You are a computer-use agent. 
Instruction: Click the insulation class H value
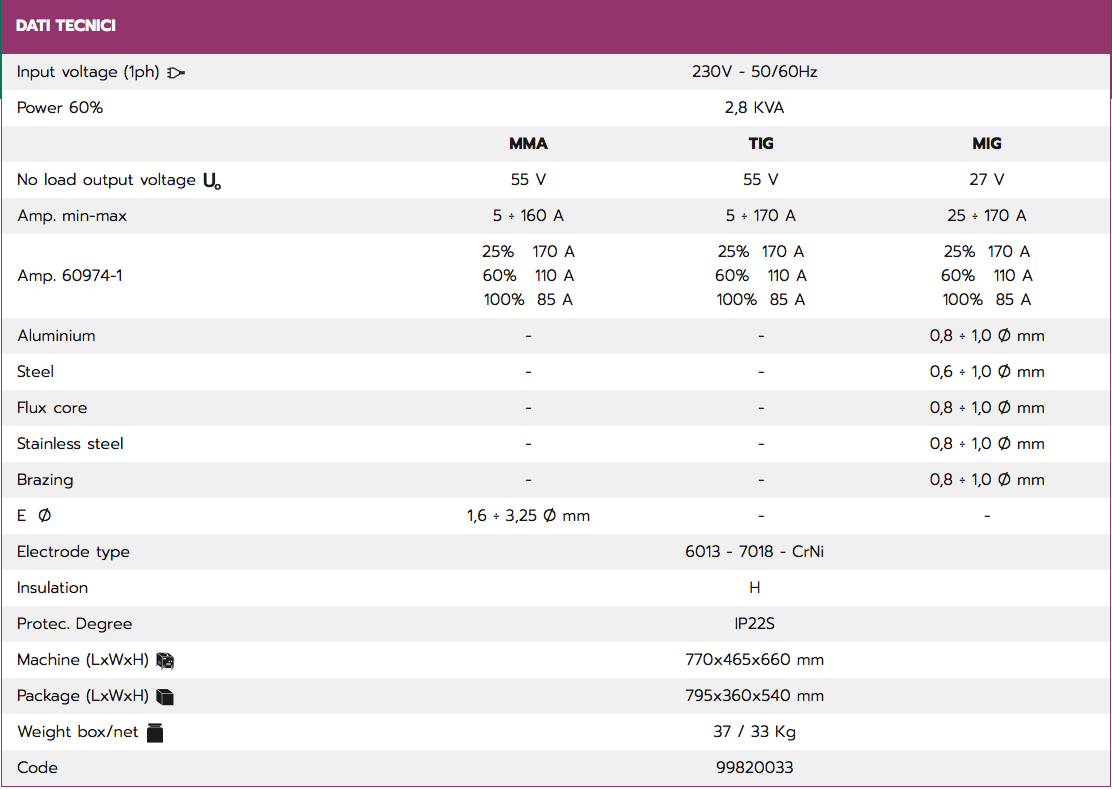[x=755, y=588]
